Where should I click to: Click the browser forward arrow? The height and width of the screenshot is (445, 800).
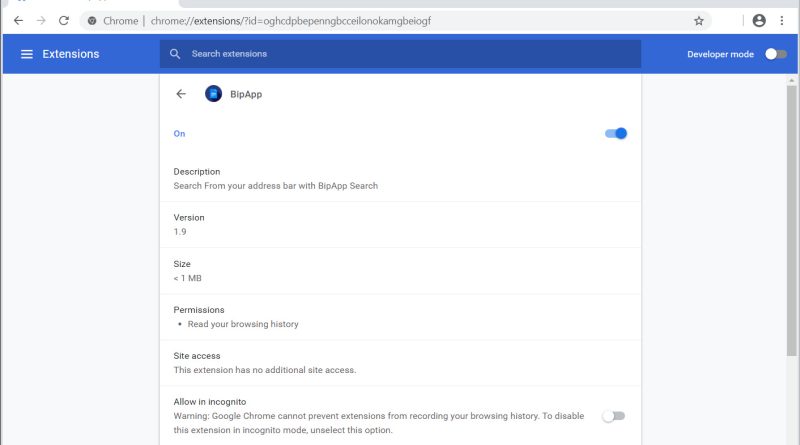click(41, 20)
